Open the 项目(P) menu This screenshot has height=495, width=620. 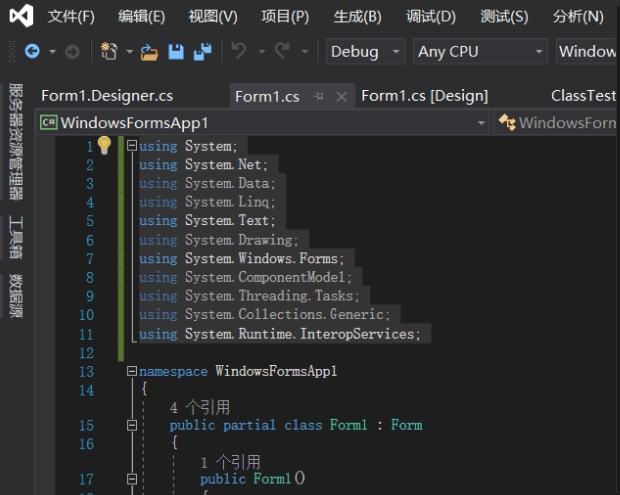pos(285,17)
